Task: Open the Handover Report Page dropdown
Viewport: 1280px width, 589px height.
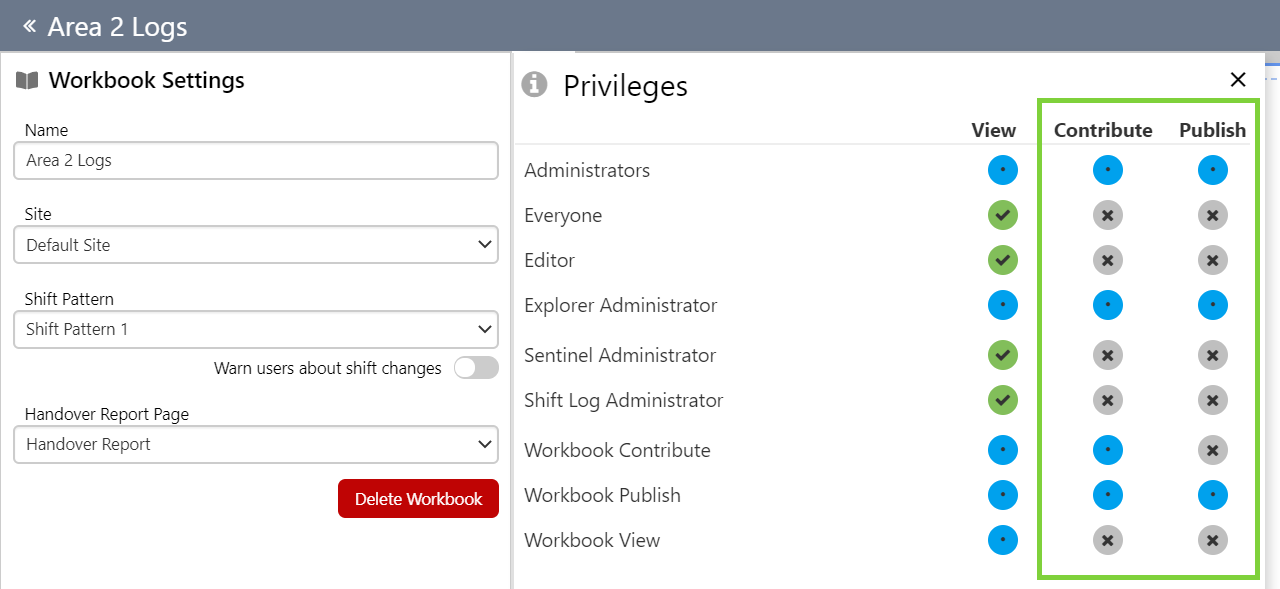Action: [256, 444]
